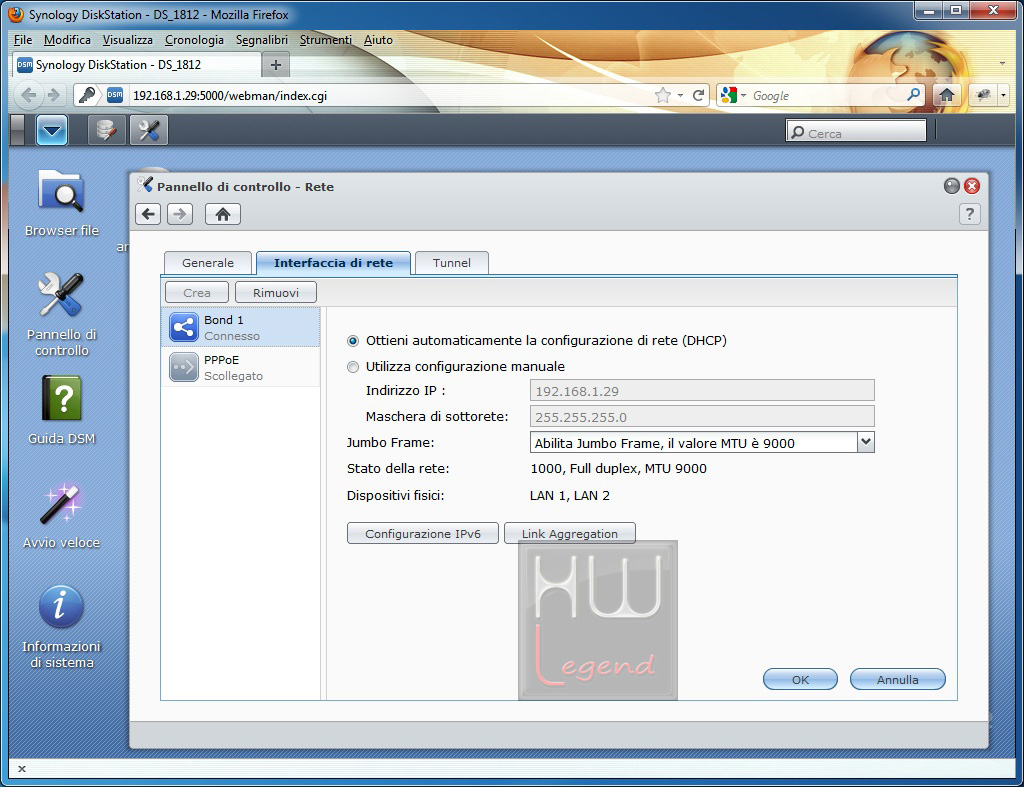Click the Maschera di sottorete field
The image size is (1024, 787).
point(702,417)
